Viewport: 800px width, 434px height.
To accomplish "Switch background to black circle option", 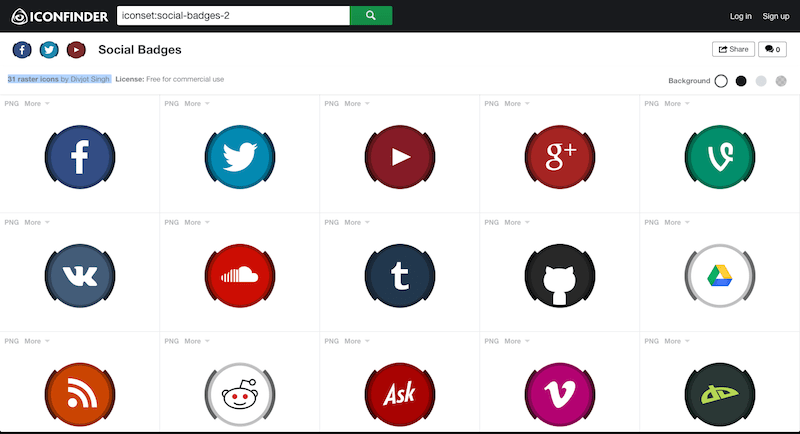I will click(741, 81).
